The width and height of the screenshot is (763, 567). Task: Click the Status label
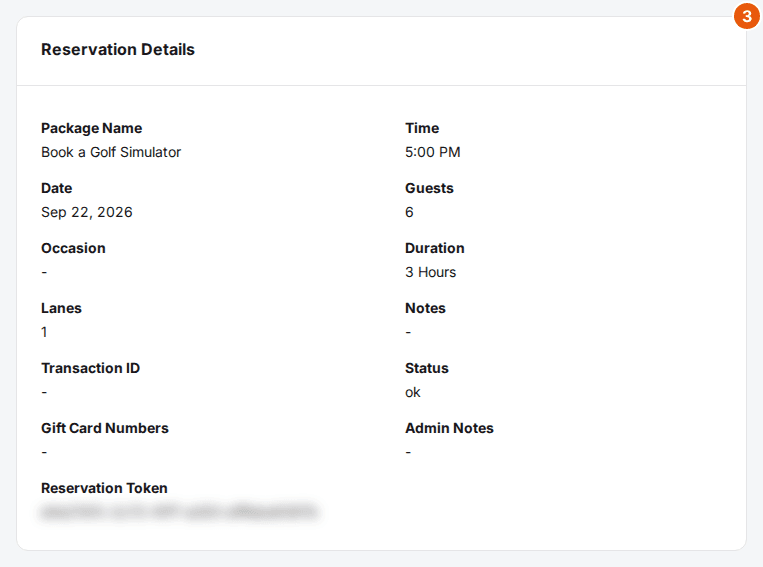click(427, 368)
